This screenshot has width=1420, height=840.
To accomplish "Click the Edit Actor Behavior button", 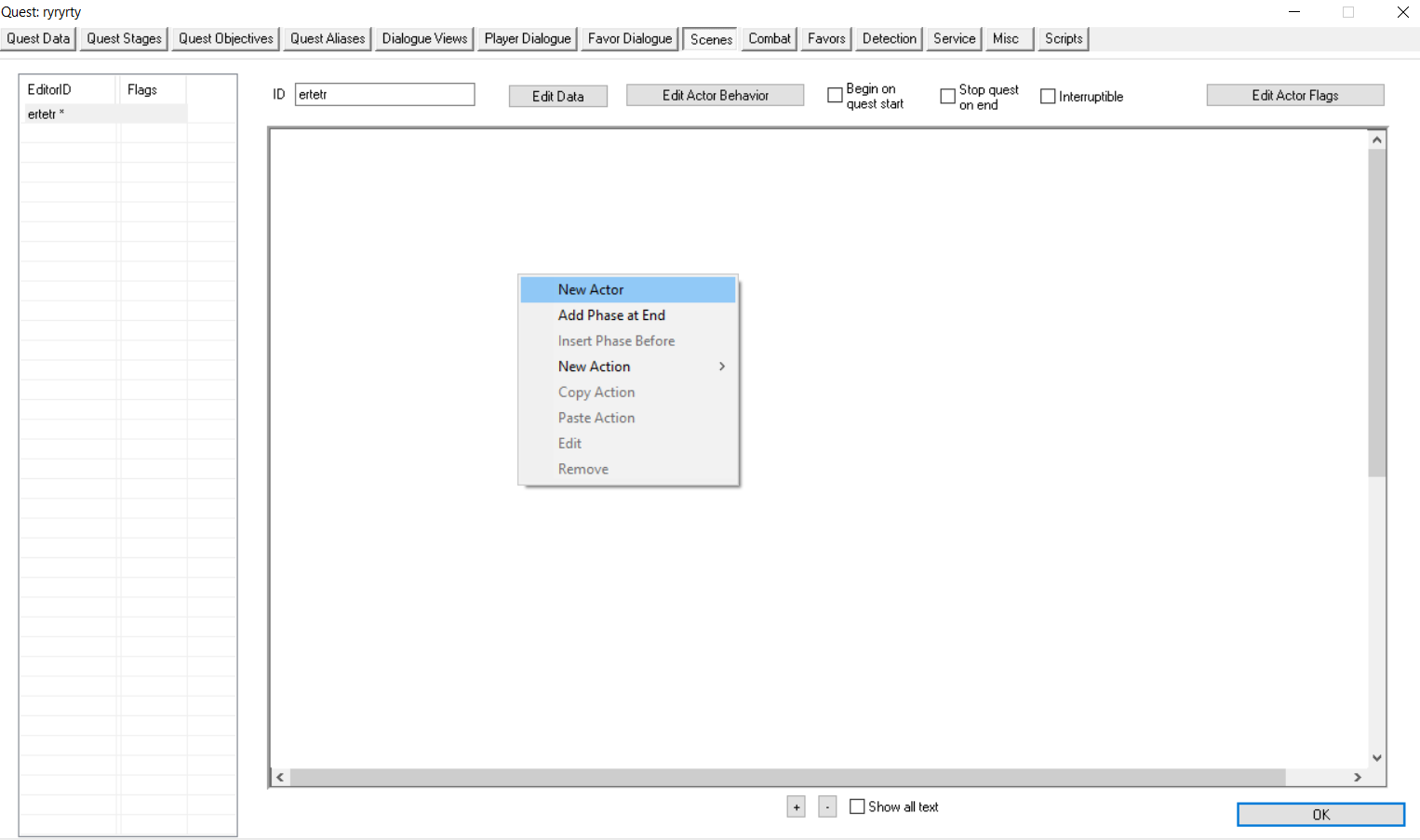I will [x=715, y=94].
